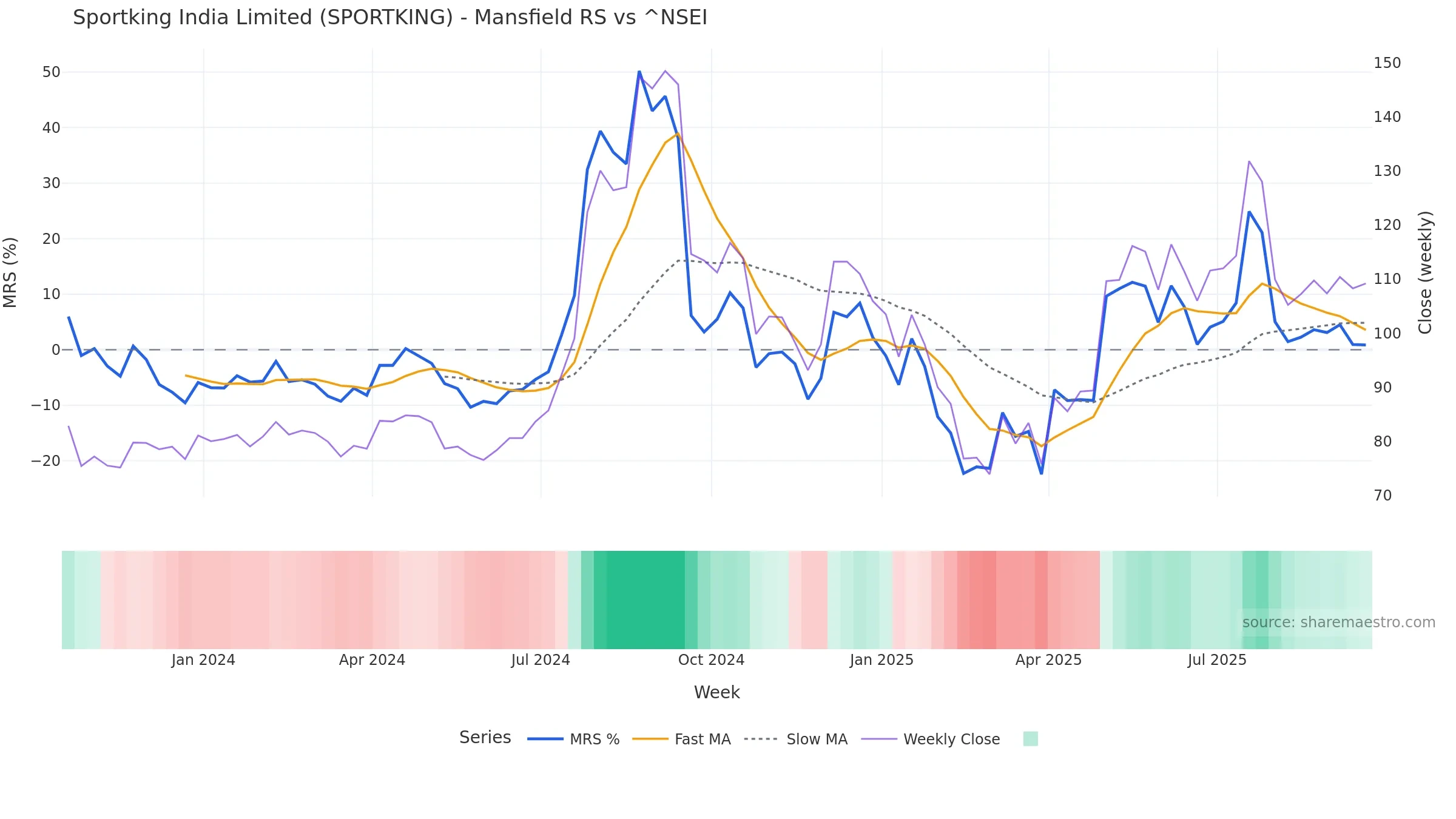Toggle the Fast MA legend entry
This screenshot has width=1456, height=819.
pyautogui.click(x=681, y=739)
